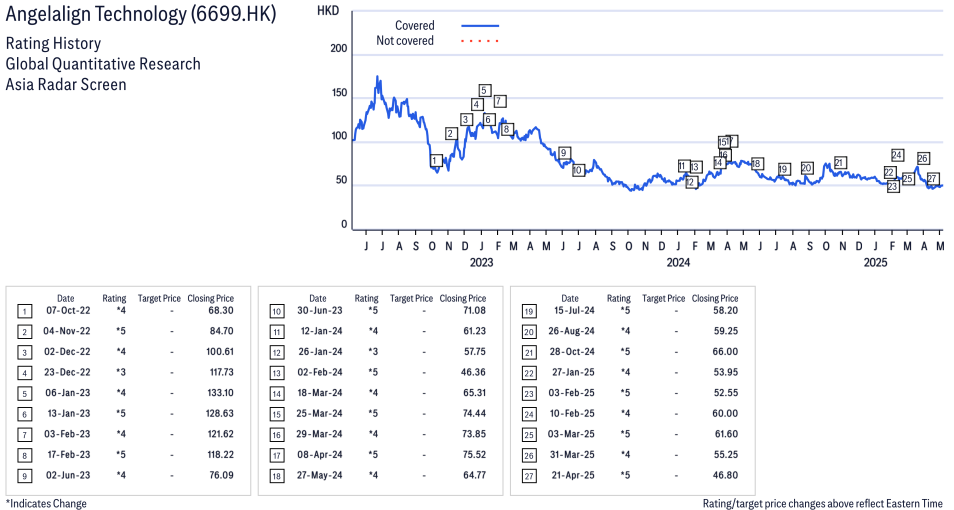954x510 pixels.
Task: Click the 23-Dec-22 date cell
Action: coord(67,372)
